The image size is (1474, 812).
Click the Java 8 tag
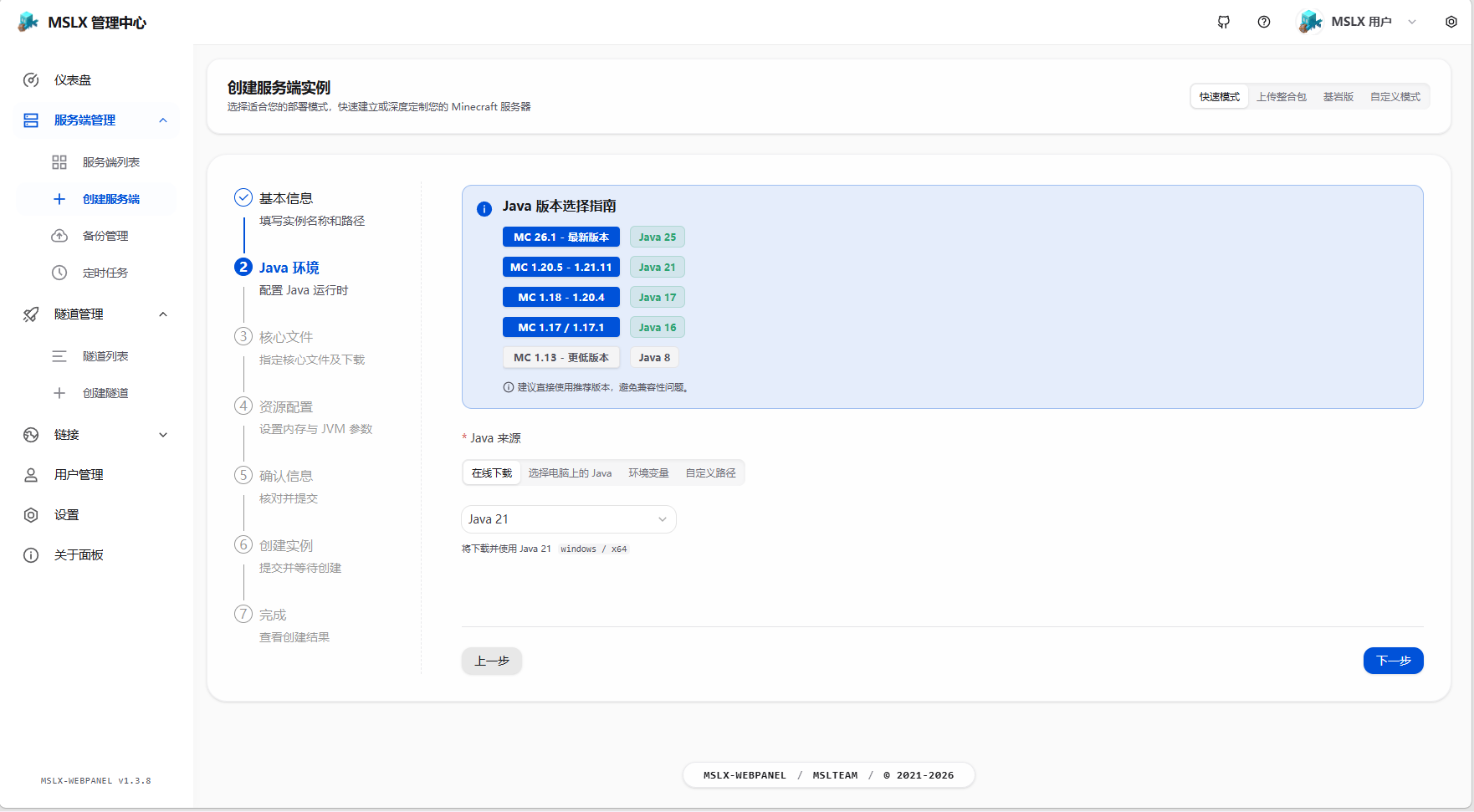click(x=655, y=358)
